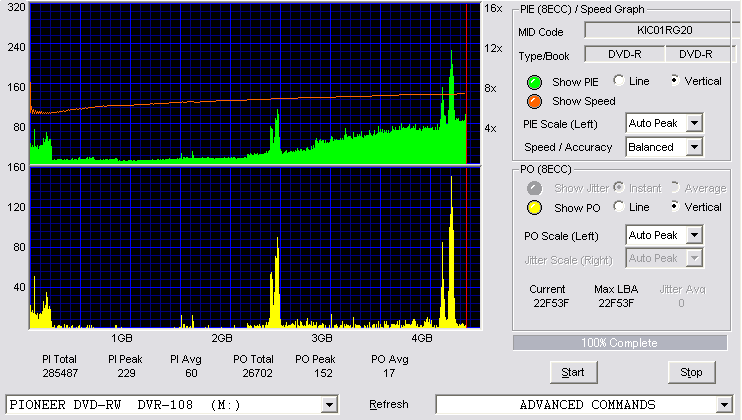The image size is (742, 420).
Task: Click the Show Speed label
Action: click(x=583, y=101)
